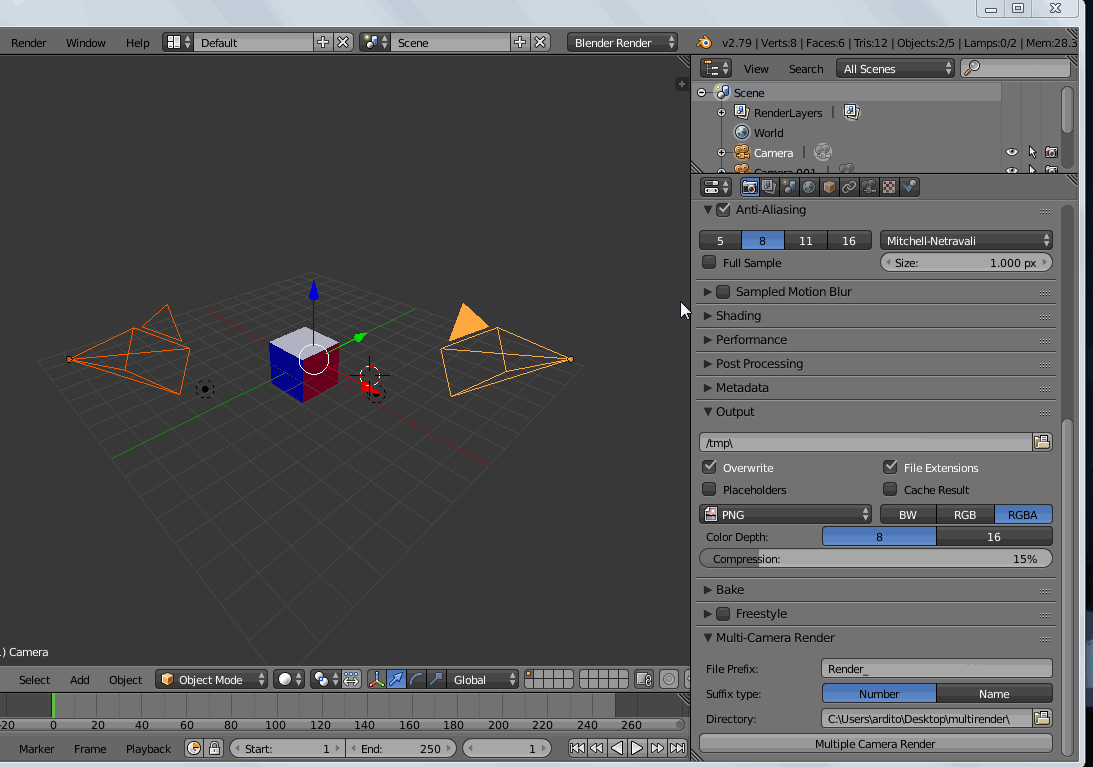This screenshot has height=767, width=1093.
Task: Toggle the Overwrite output option off
Action: coord(710,467)
